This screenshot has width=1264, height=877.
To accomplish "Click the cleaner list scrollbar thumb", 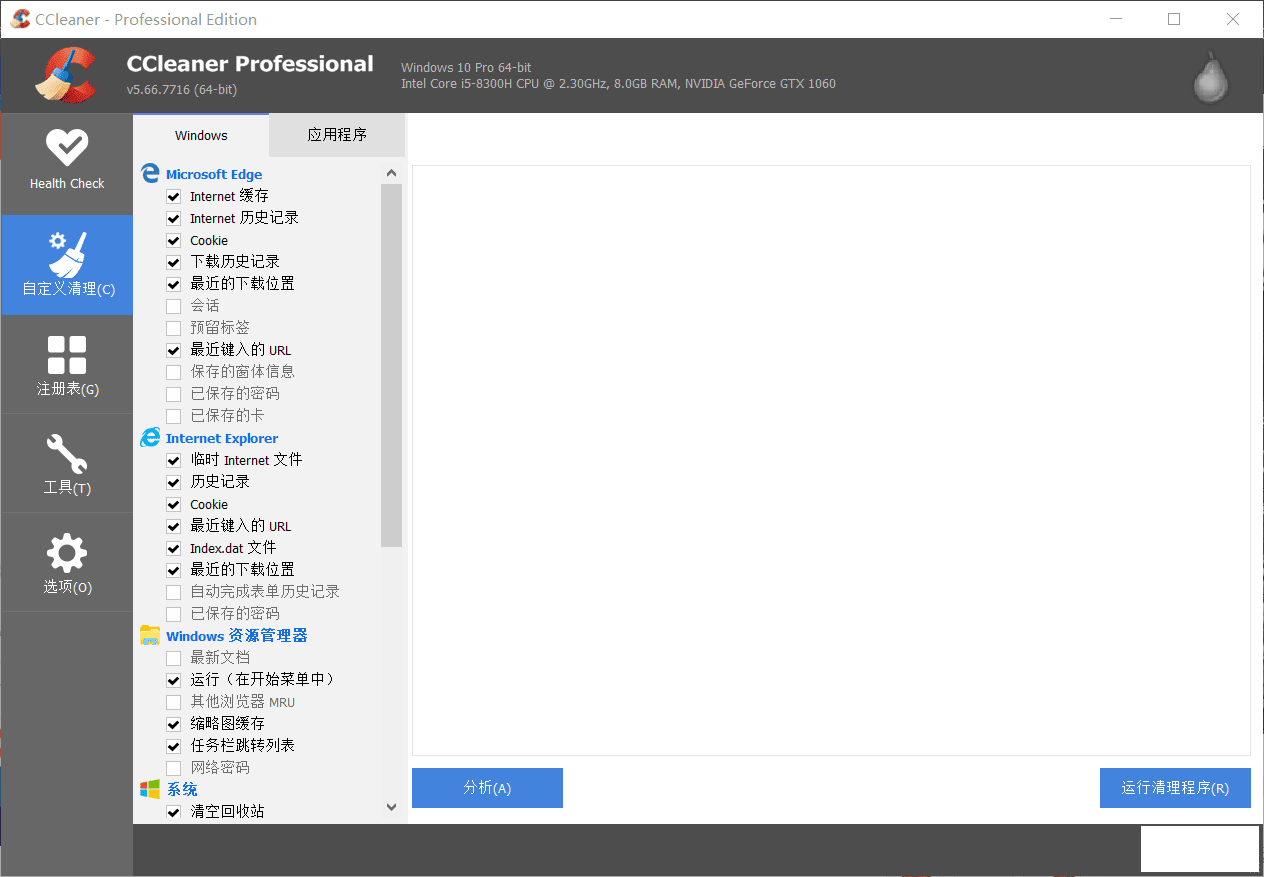I will click(x=391, y=365).
